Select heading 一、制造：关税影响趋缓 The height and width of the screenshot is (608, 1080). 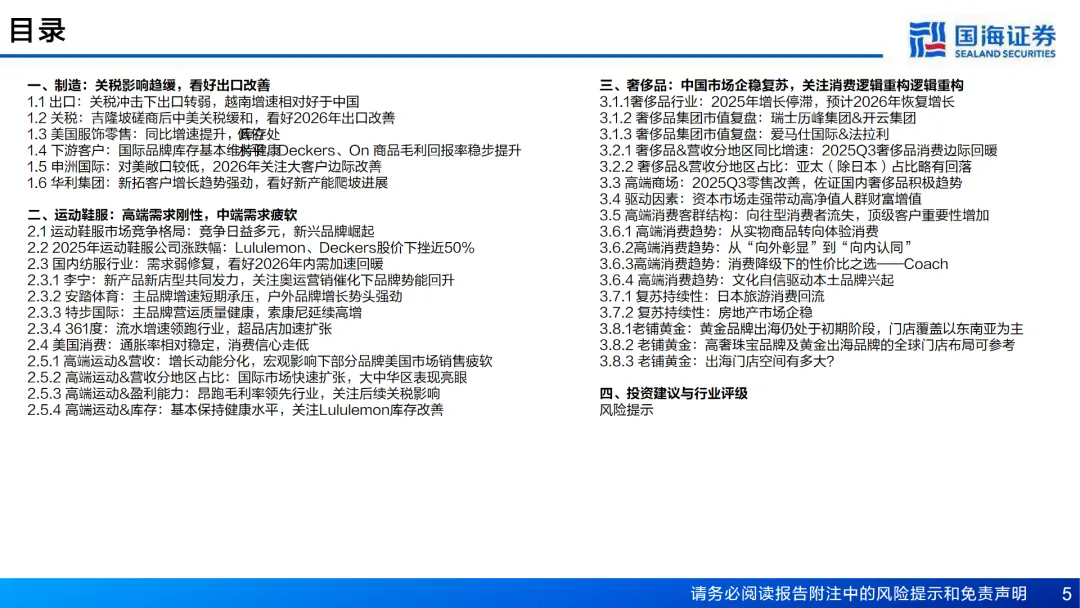tap(149, 85)
